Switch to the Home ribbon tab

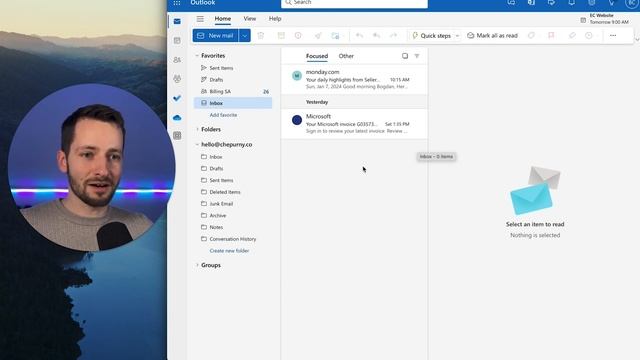(223, 19)
